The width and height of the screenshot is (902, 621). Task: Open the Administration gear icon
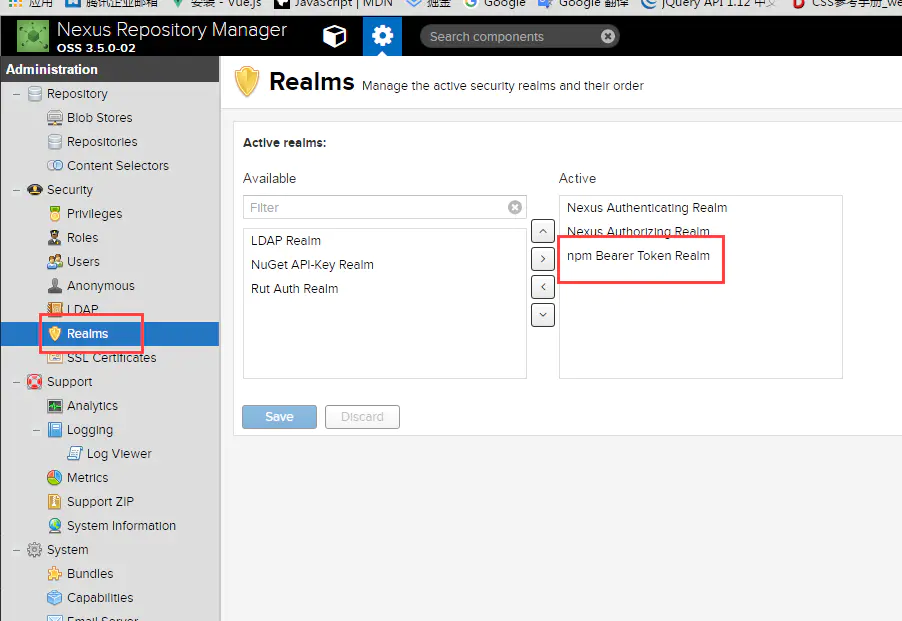coord(382,36)
